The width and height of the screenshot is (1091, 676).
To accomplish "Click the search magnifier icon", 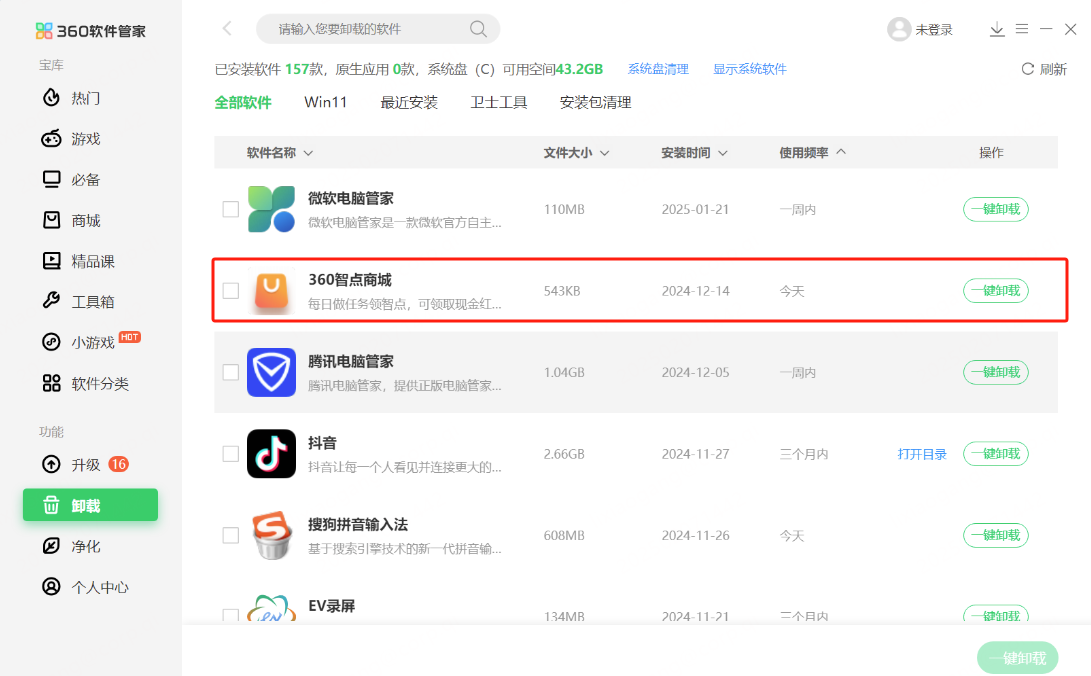I will click(478, 29).
